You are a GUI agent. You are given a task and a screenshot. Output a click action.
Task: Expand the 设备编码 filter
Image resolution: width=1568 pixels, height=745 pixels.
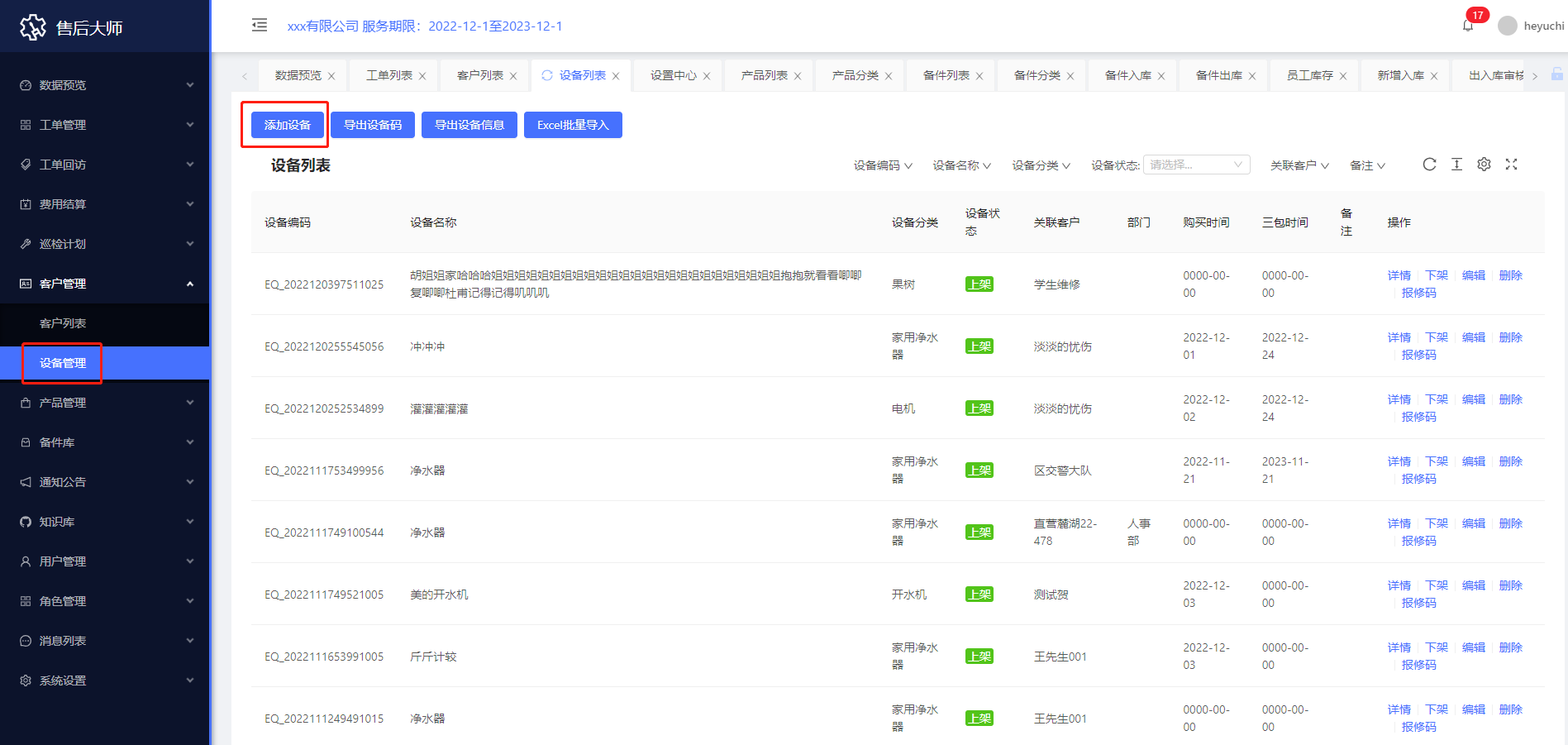click(x=882, y=165)
